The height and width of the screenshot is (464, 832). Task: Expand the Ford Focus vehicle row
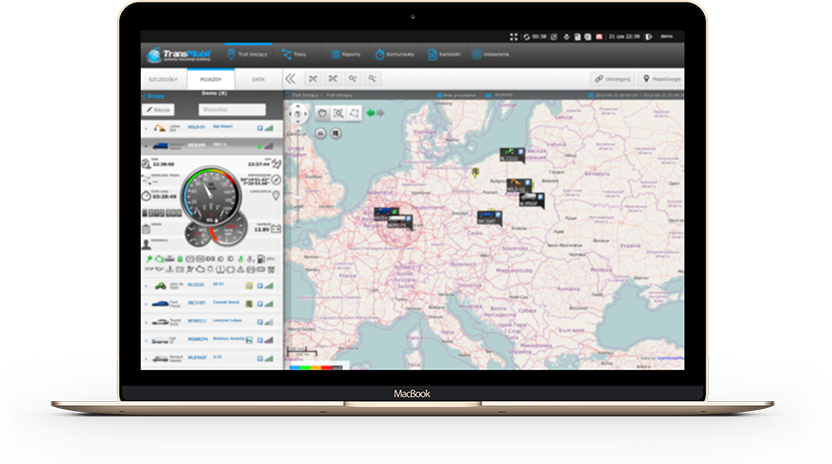[145, 303]
